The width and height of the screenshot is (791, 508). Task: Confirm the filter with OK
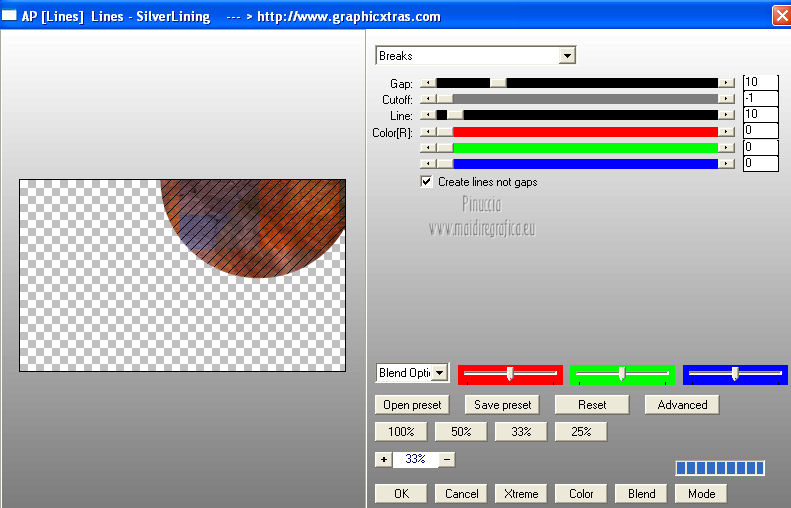[x=401, y=494]
